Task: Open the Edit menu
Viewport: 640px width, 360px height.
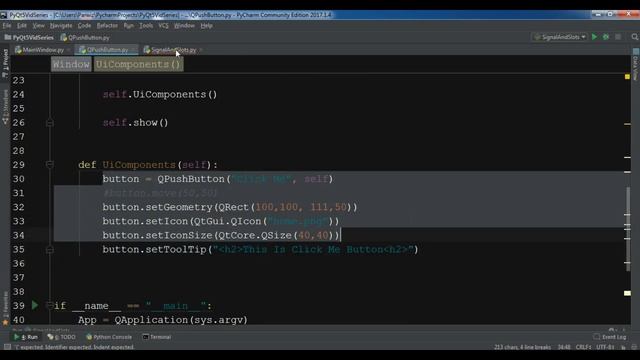Action: (22, 25)
